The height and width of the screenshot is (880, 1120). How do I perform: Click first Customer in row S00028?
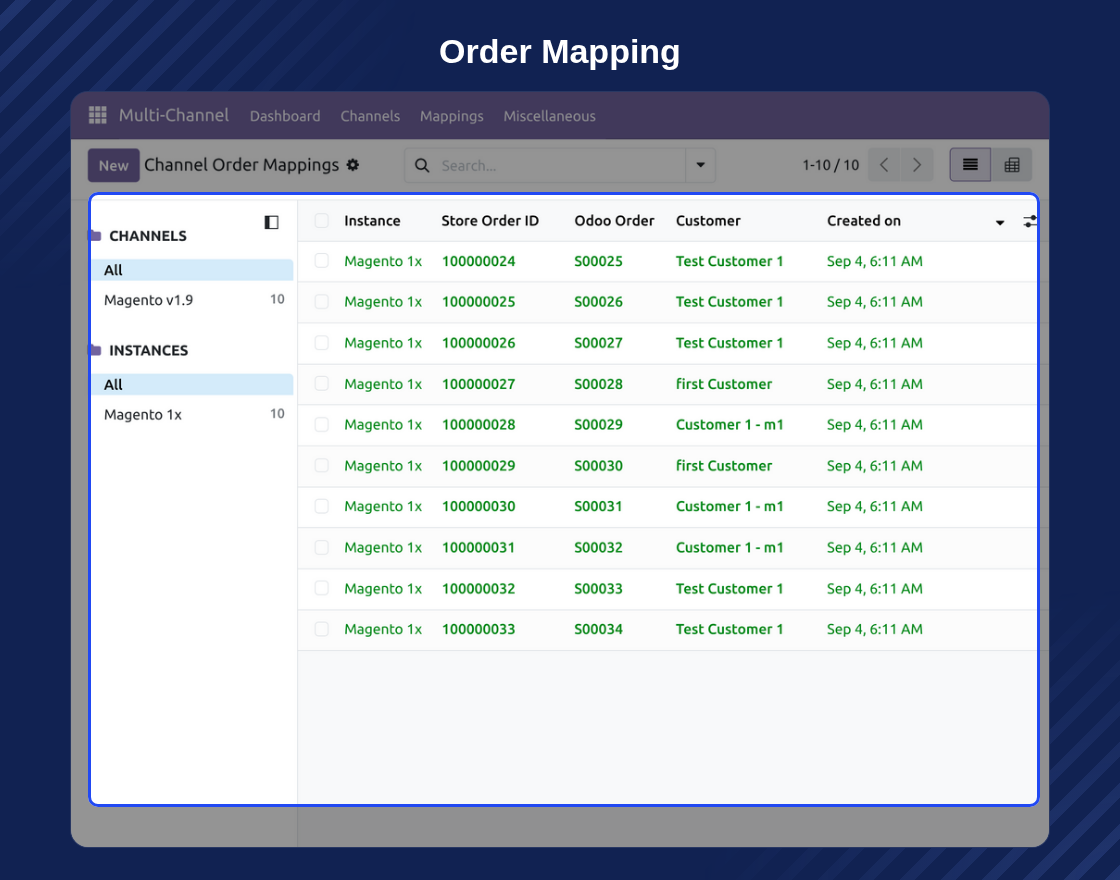coord(724,384)
